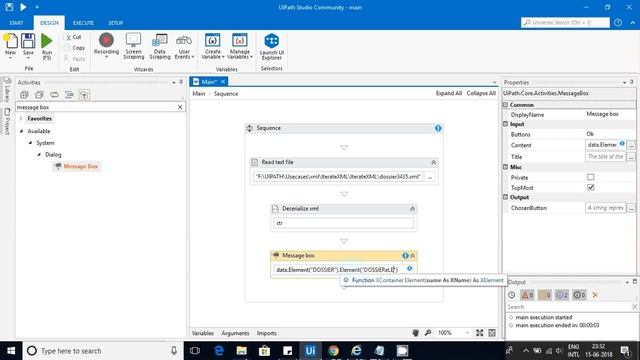Image resolution: width=640 pixels, height=360 pixels.
Task: Launch Screen Scraping wizard
Action: (x=133, y=46)
